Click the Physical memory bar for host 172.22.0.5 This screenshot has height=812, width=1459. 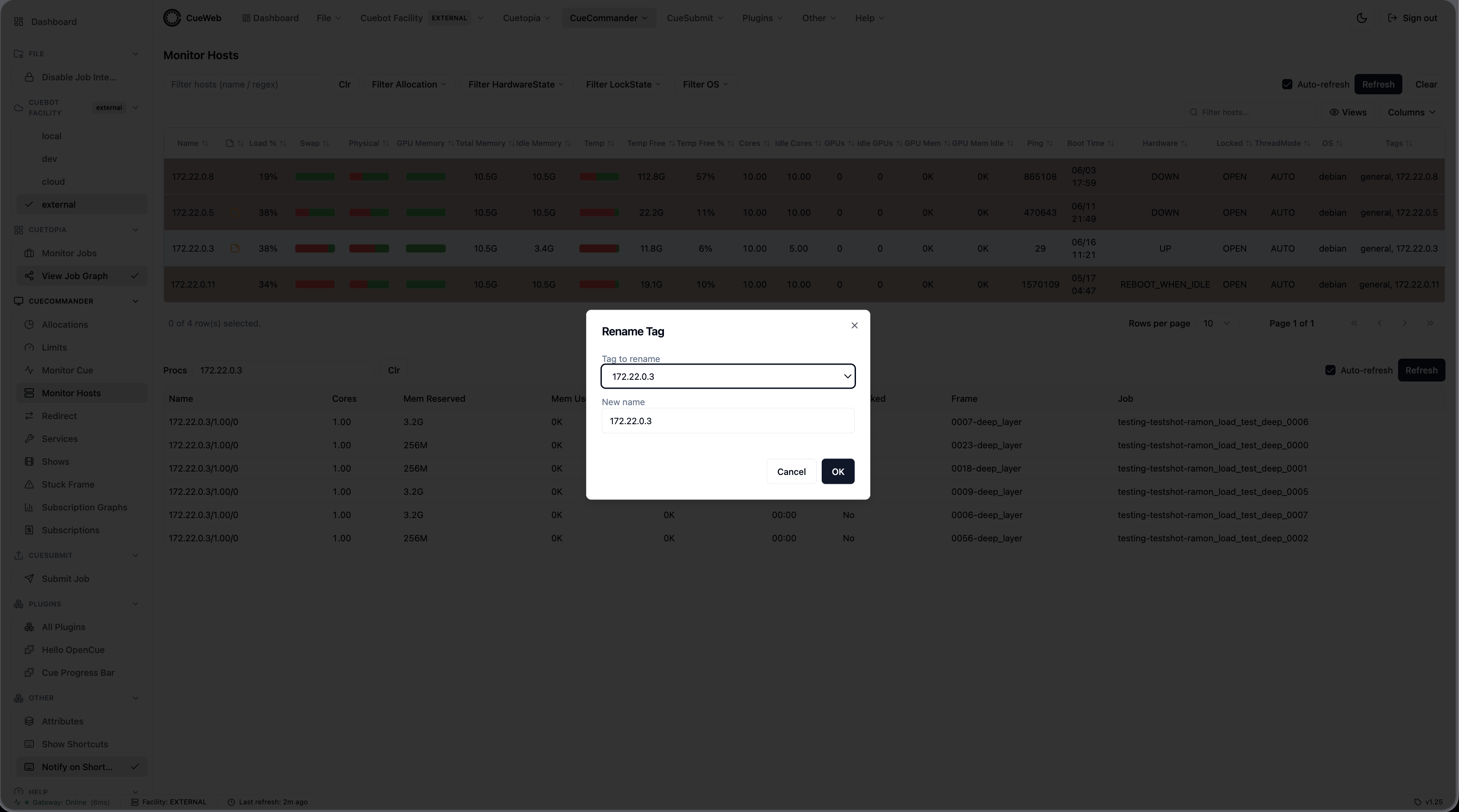(x=369, y=213)
